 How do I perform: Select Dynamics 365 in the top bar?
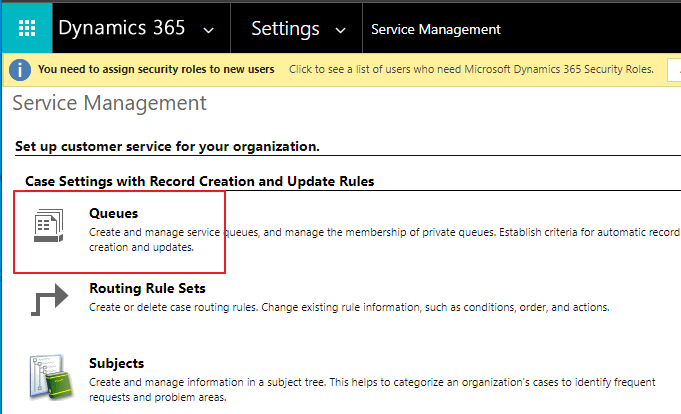click(x=121, y=29)
